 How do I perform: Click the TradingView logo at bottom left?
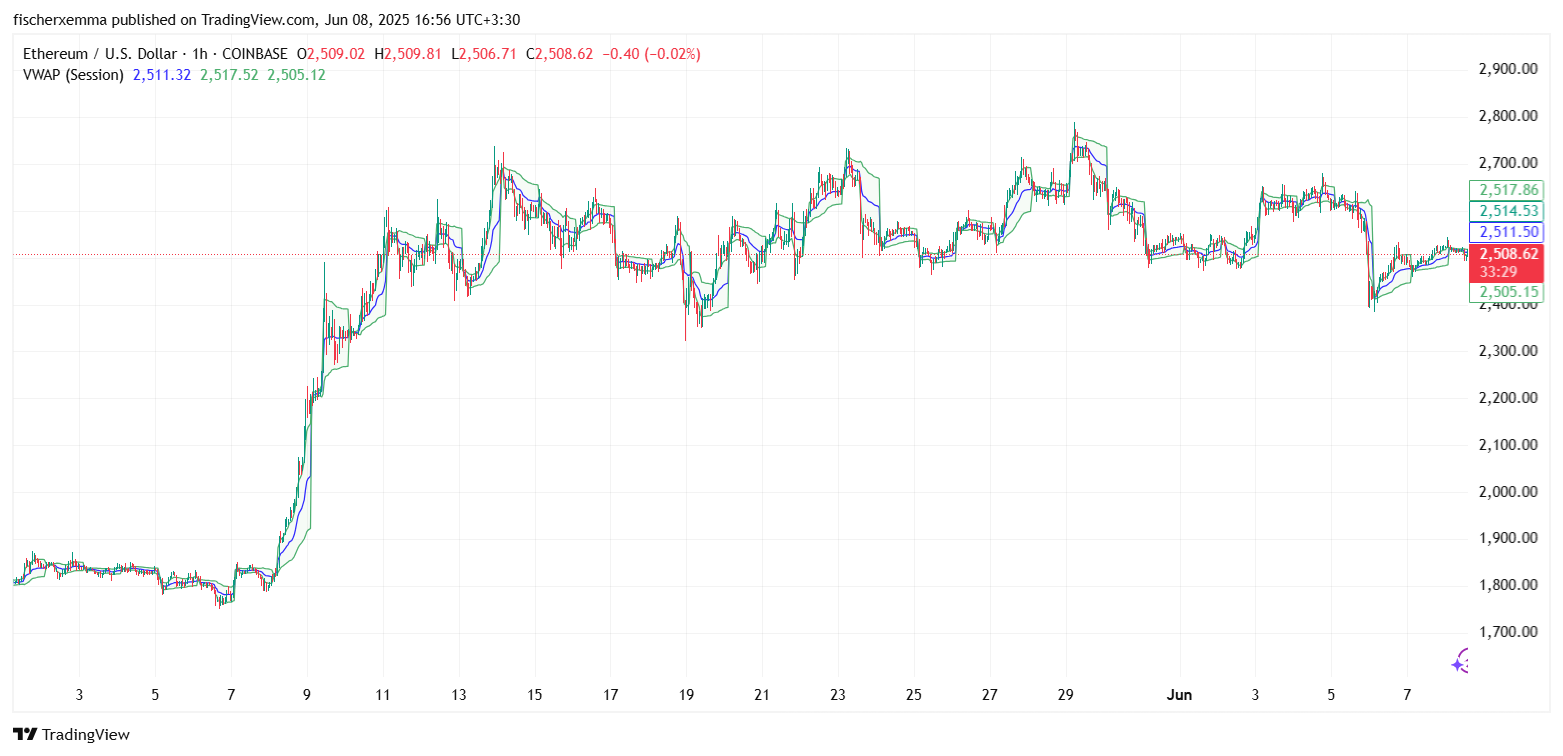tap(70, 734)
